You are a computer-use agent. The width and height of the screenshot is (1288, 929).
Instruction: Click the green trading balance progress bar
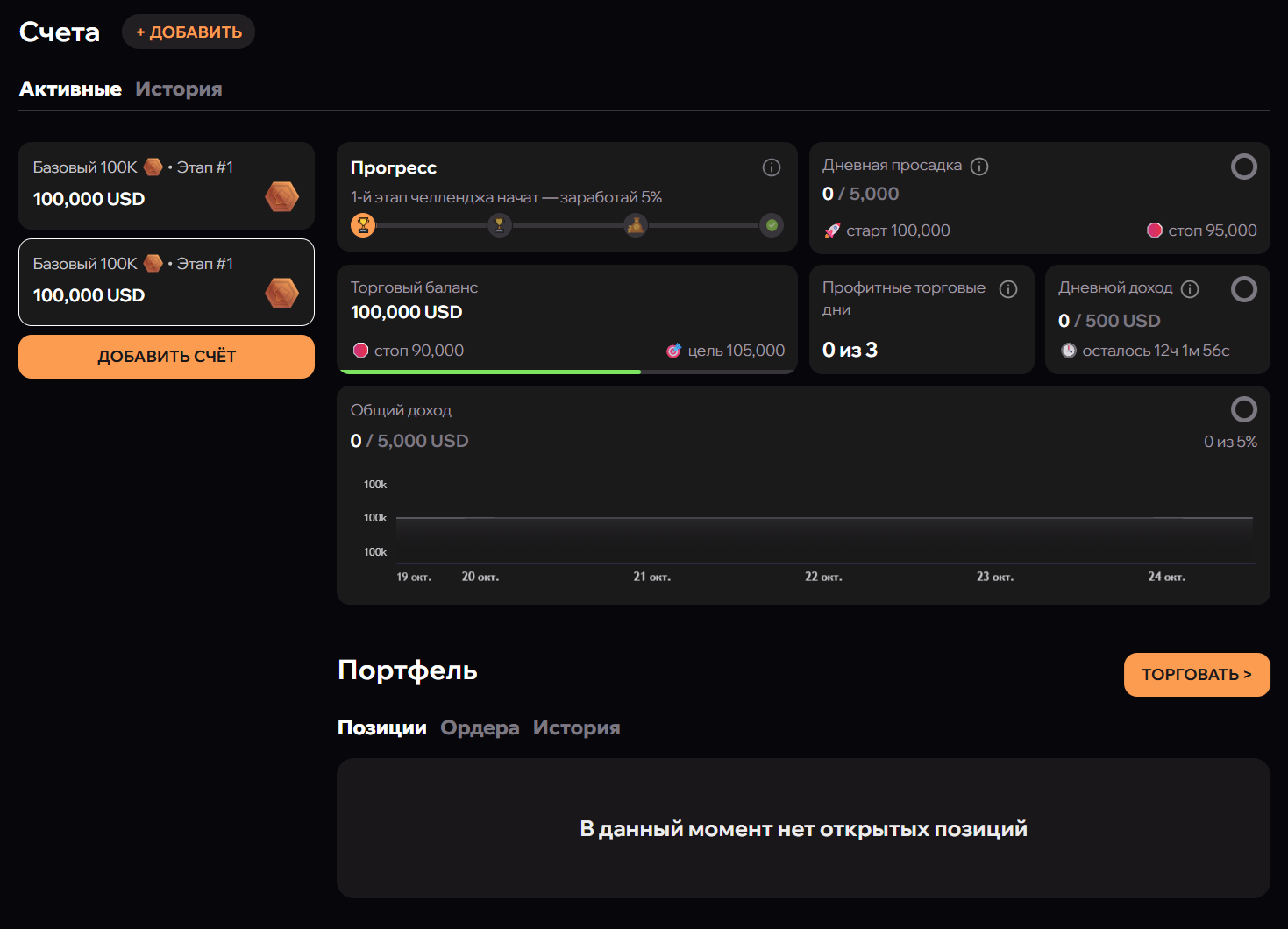(490, 372)
